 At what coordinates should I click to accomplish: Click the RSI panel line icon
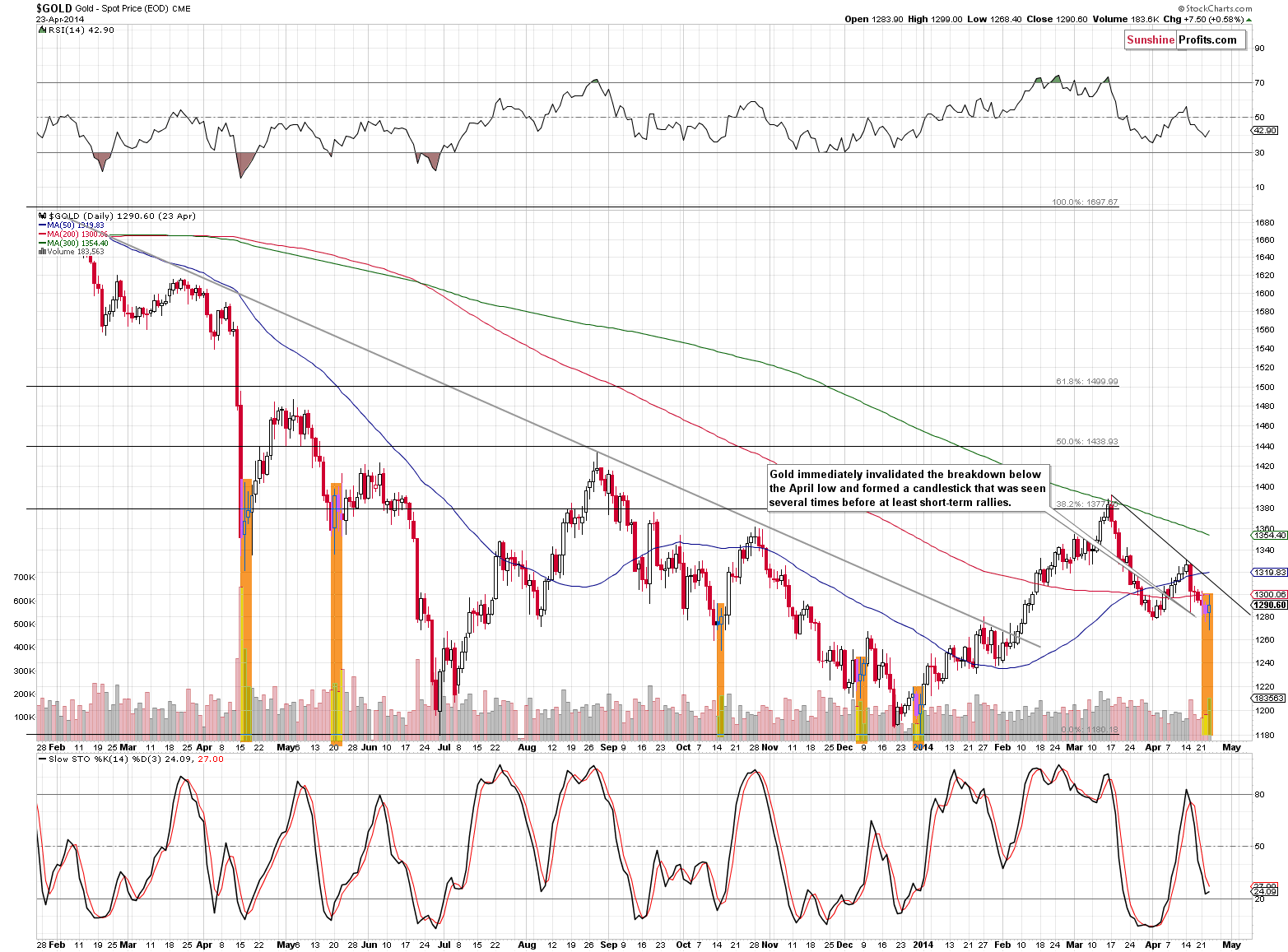click(42, 30)
